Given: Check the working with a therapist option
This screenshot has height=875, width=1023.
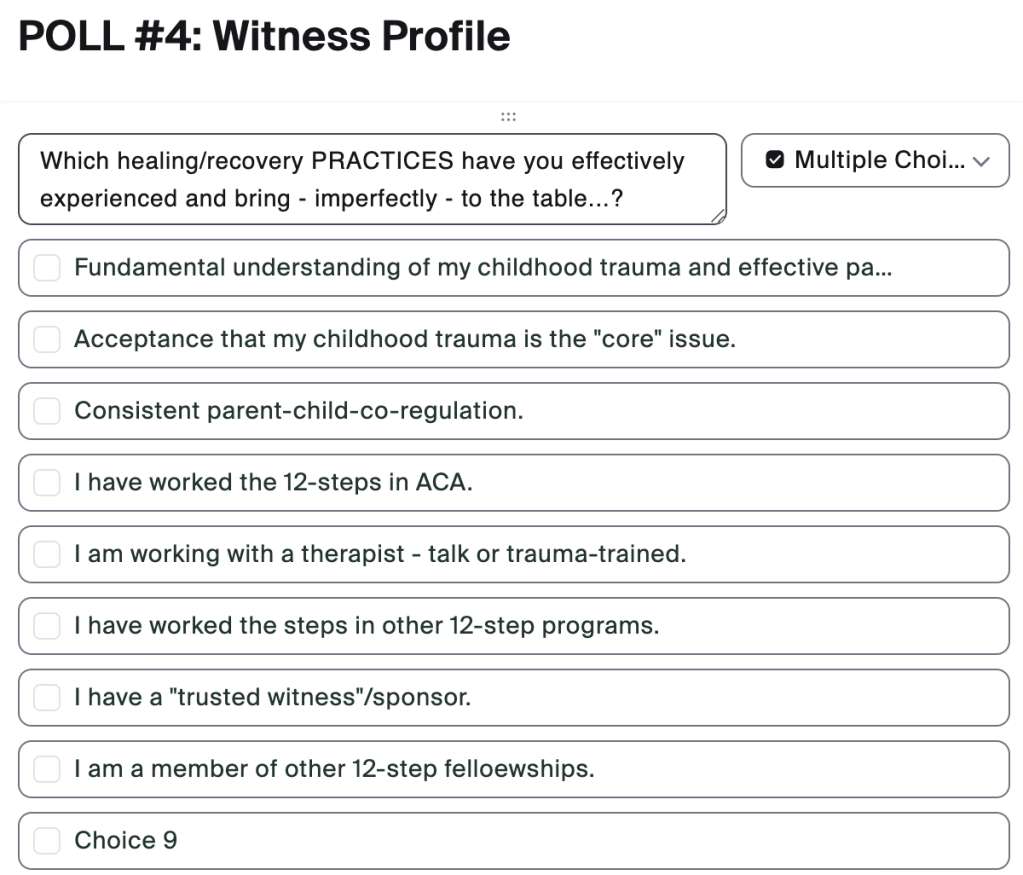Looking at the screenshot, I should click(x=47, y=555).
